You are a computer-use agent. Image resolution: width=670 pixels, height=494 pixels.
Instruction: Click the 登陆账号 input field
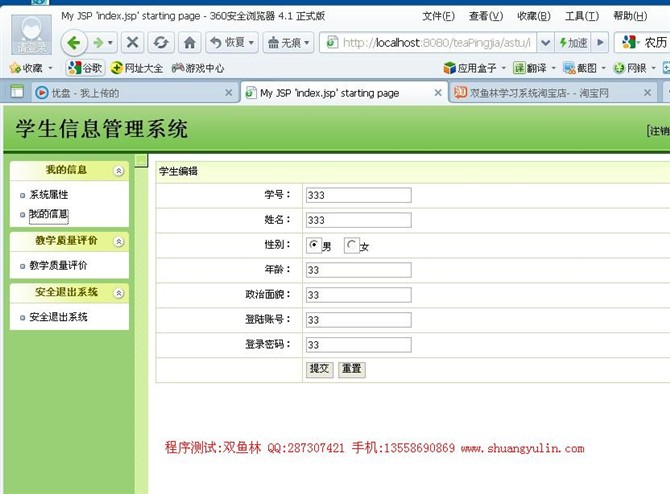359,320
